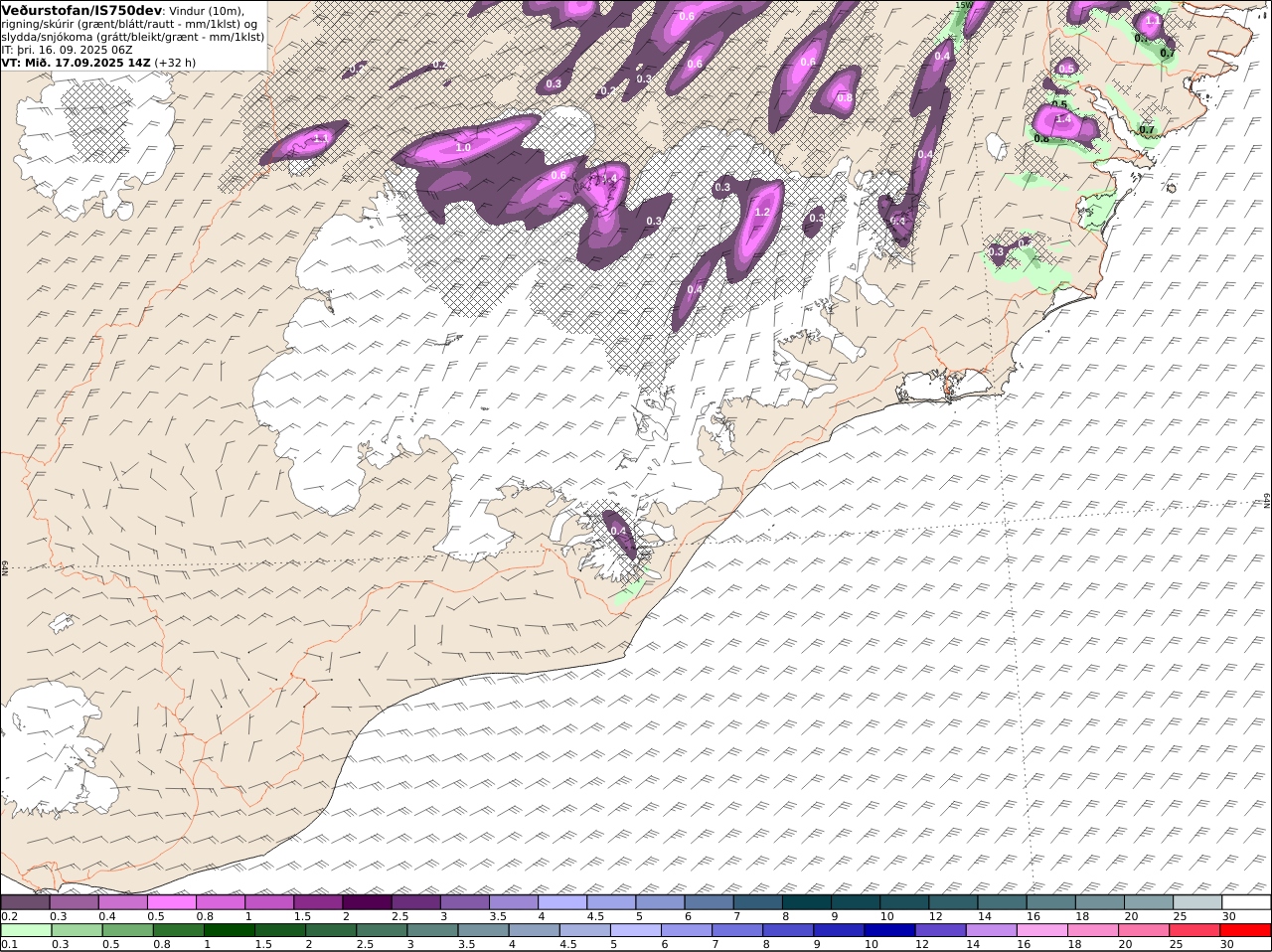This screenshot has width=1272, height=952.
Task: Click the '15W' longitude label at top edge
Action: pos(963,5)
